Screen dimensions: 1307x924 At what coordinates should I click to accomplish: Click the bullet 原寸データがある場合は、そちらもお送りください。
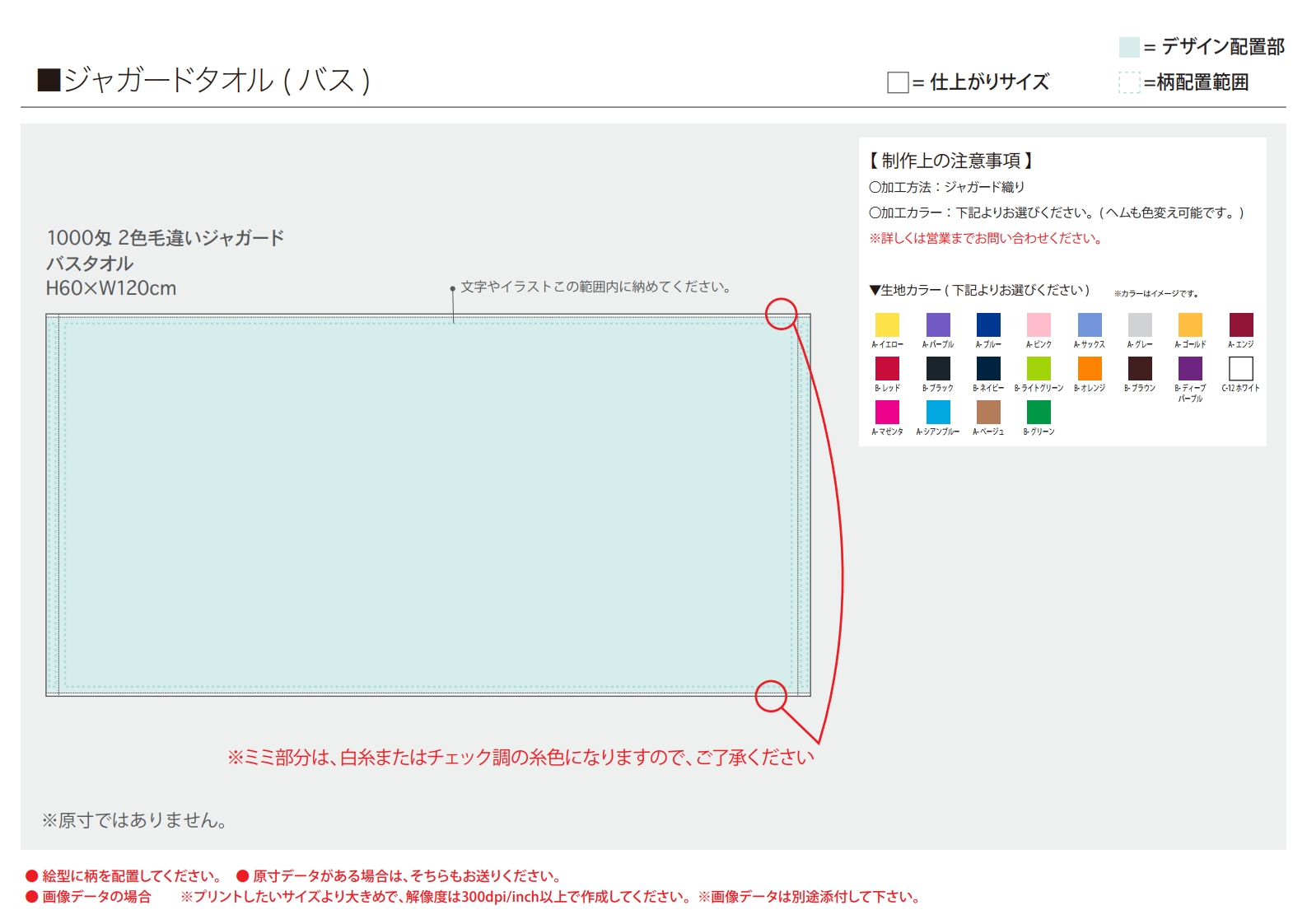(x=400, y=876)
